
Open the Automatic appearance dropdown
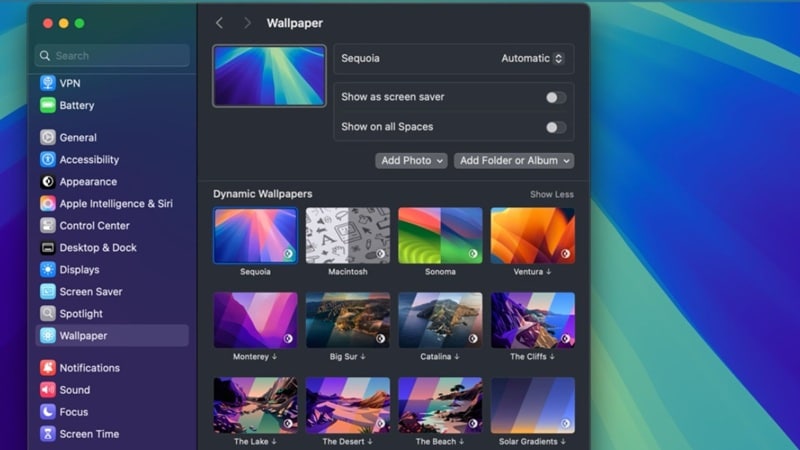(532, 58)
